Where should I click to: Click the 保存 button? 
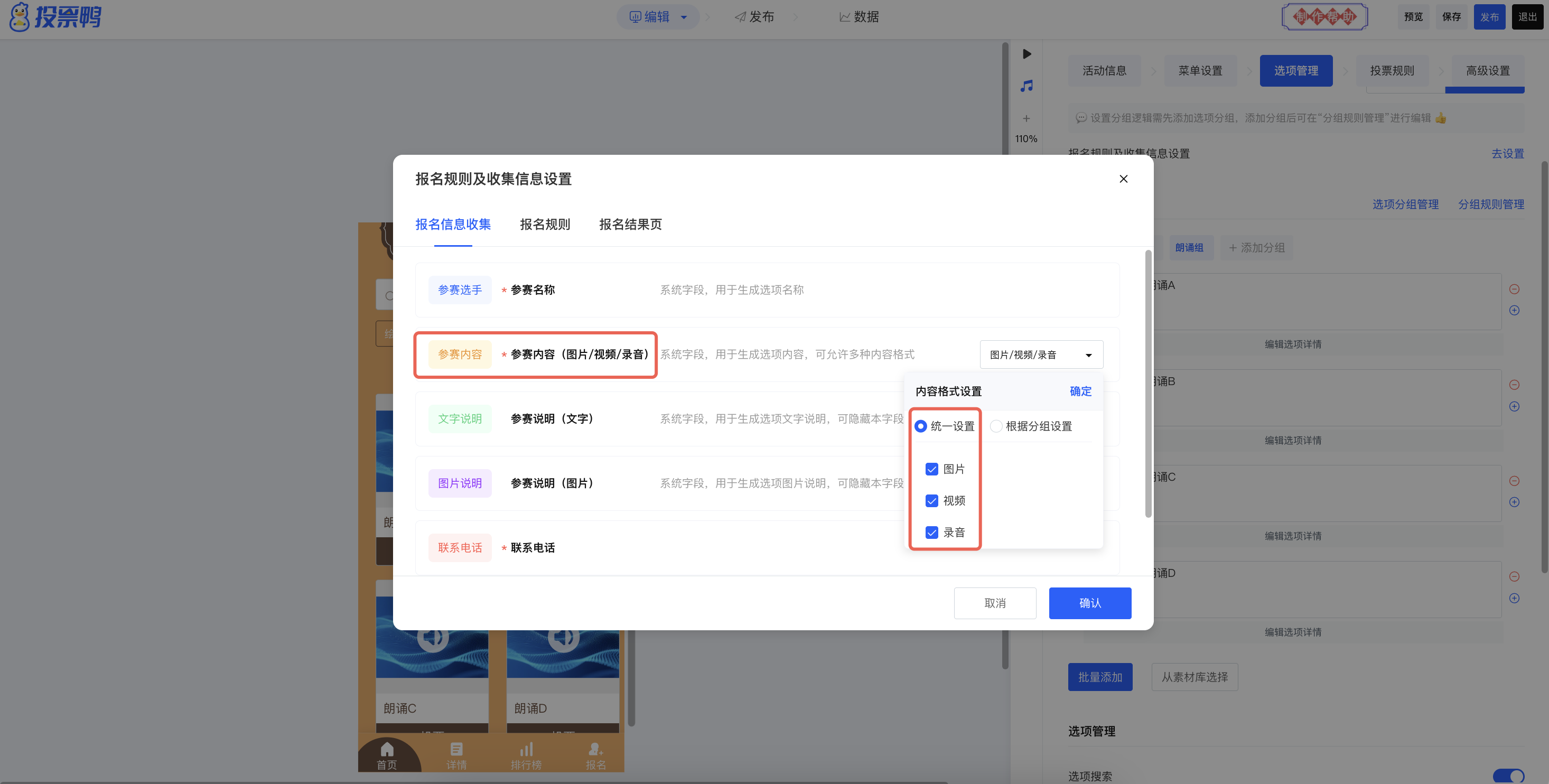tap(1451, 17)
